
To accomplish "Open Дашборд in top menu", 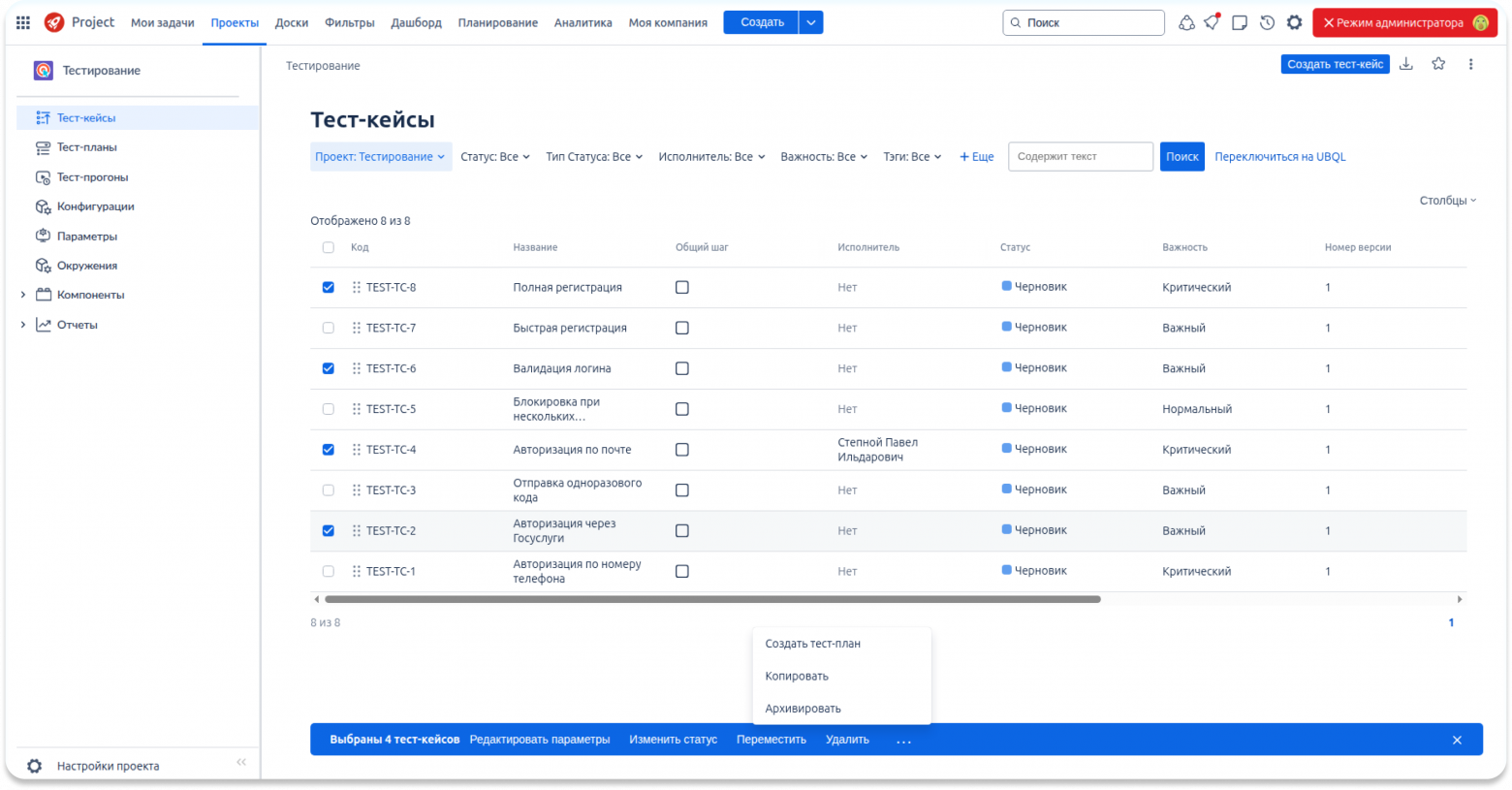I will (x=417, y=22).
